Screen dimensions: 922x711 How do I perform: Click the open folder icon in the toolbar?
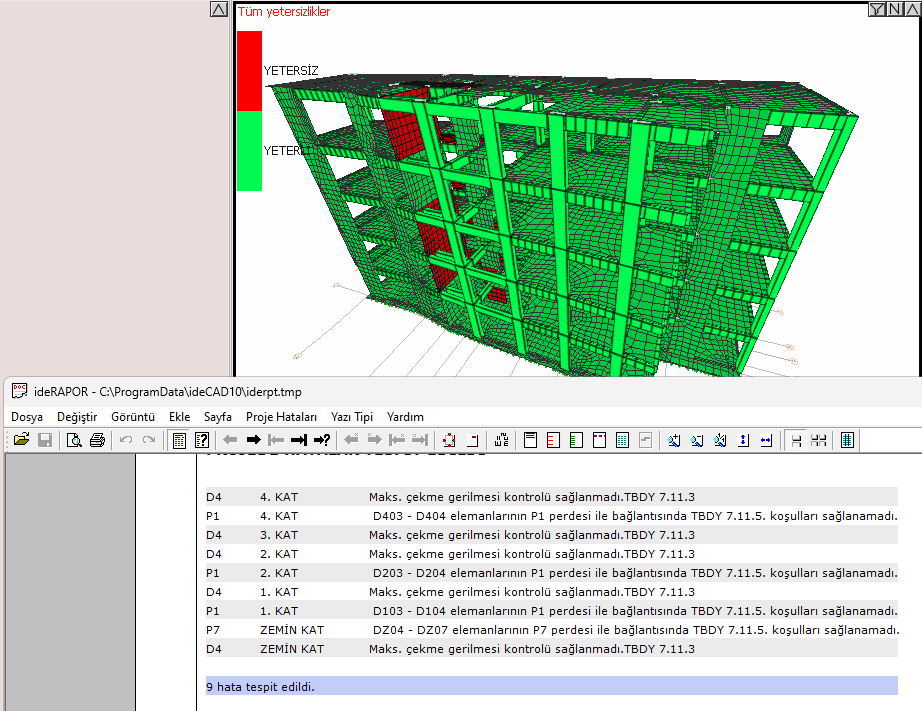click(21, 440)
